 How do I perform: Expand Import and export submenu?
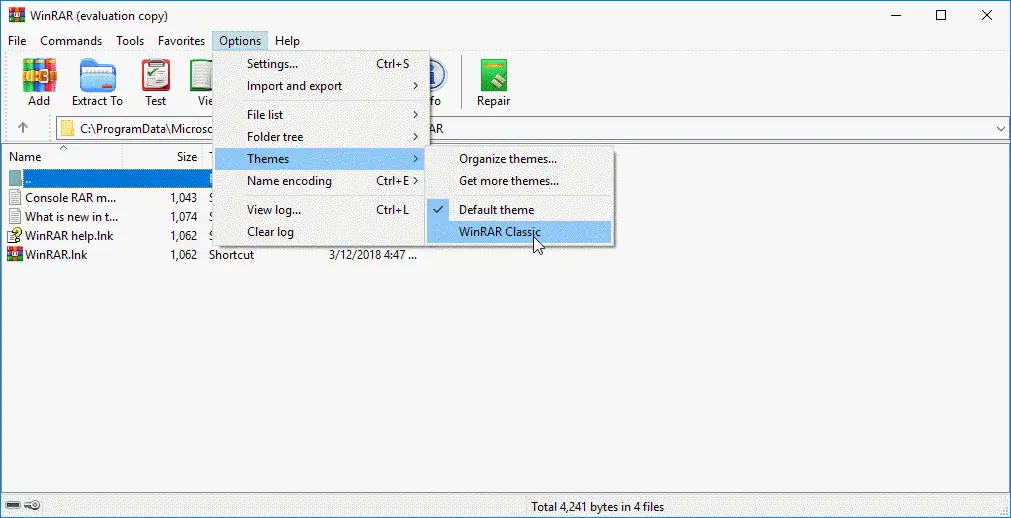(x=321, y=86)
